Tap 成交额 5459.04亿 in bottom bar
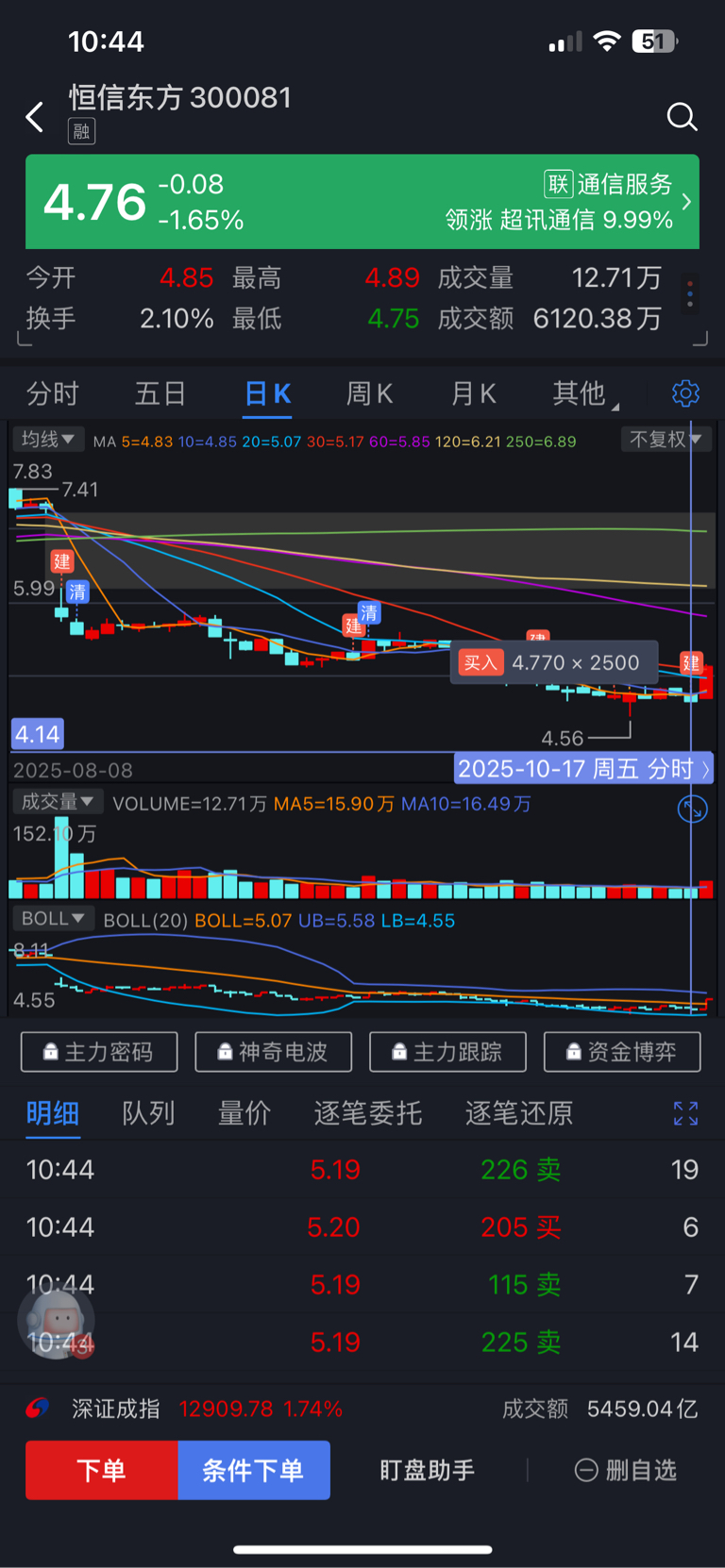This screenshot has height=1568, width=725. tap(599, 1409)
